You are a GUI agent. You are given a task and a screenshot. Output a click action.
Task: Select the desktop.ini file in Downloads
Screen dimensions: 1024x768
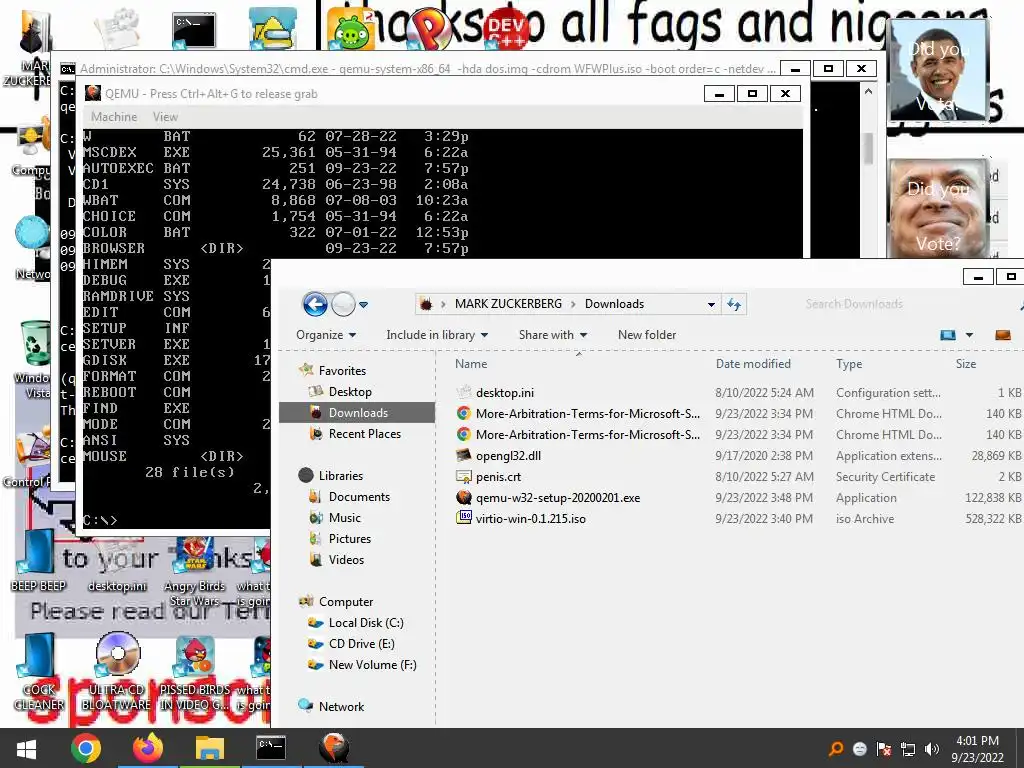click(x=504, y=392)
